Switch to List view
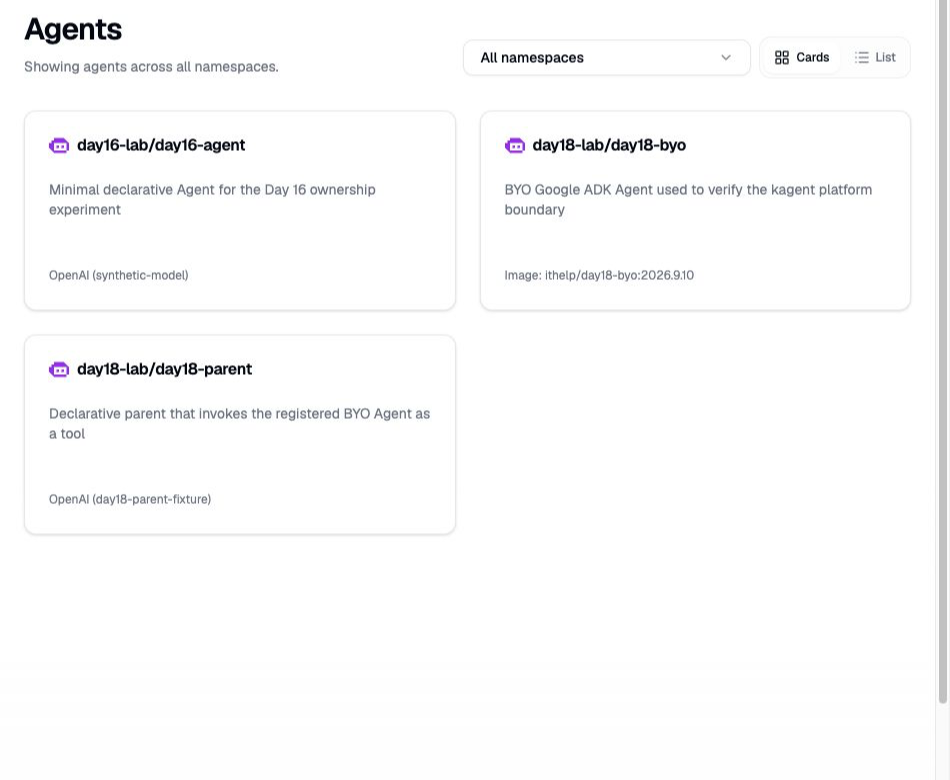 [875, 58]
